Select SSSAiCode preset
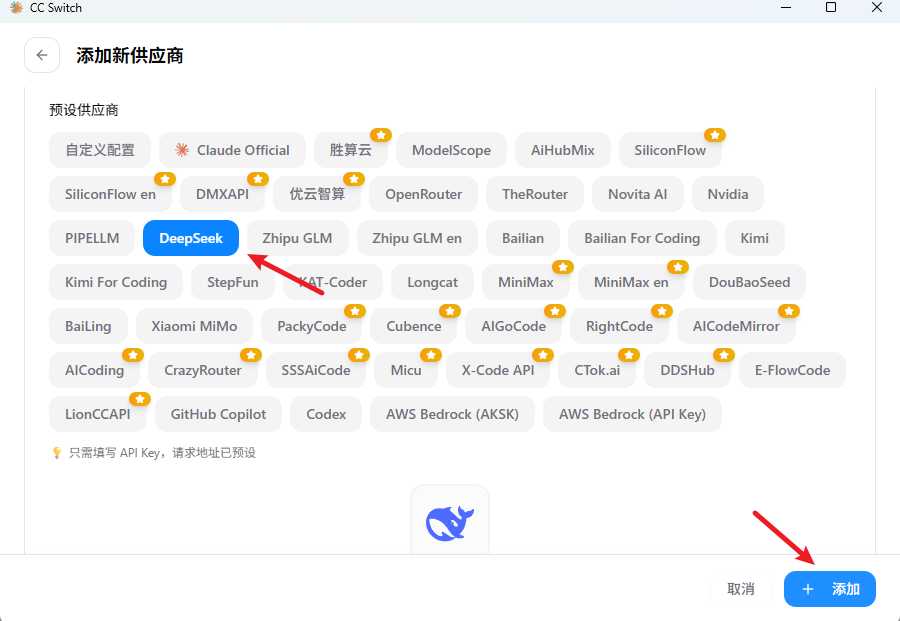This screenshot has height=621, width=900. coord(316,370)
